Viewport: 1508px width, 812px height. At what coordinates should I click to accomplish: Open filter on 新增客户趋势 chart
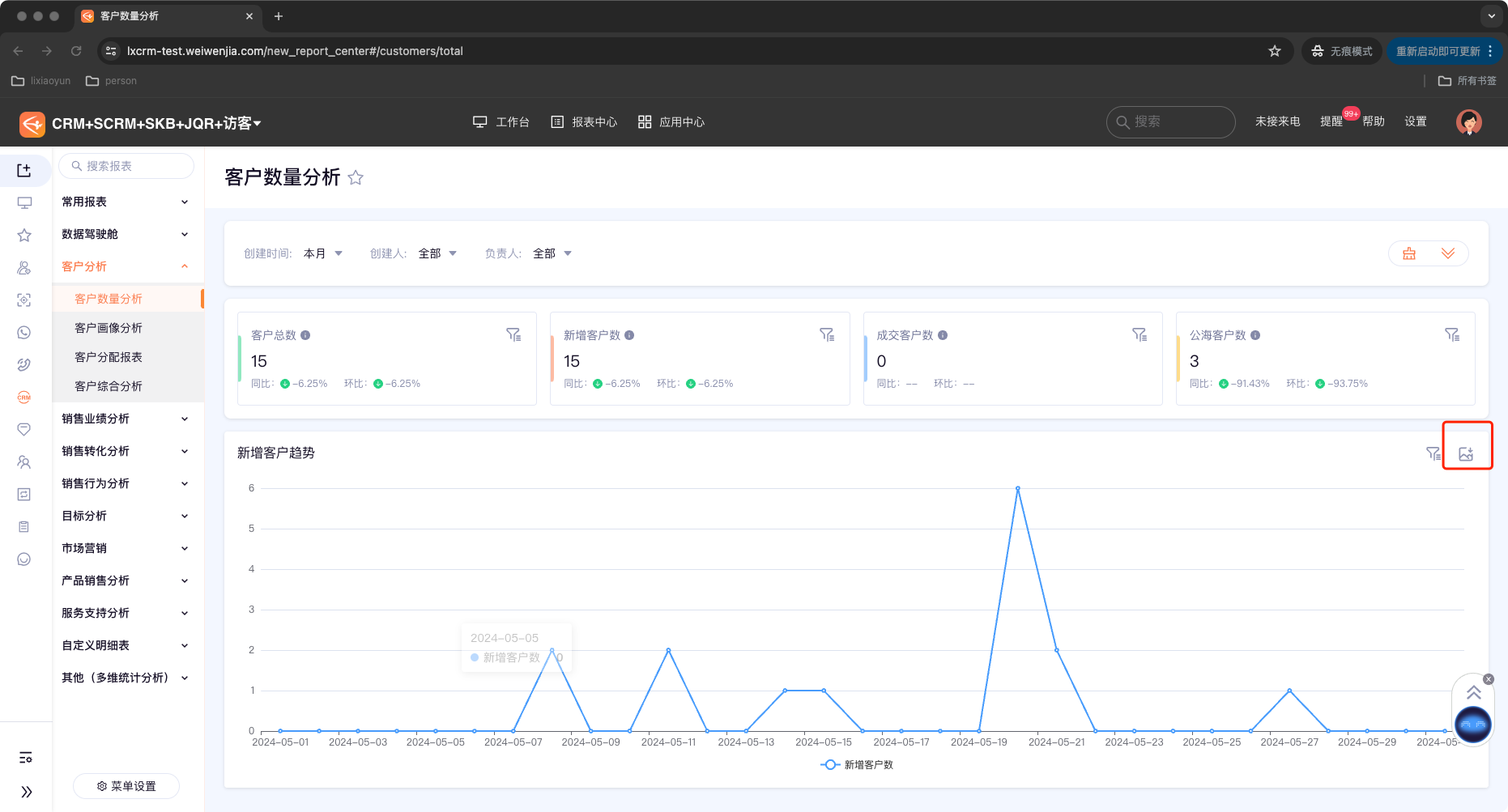[1433, 453]
